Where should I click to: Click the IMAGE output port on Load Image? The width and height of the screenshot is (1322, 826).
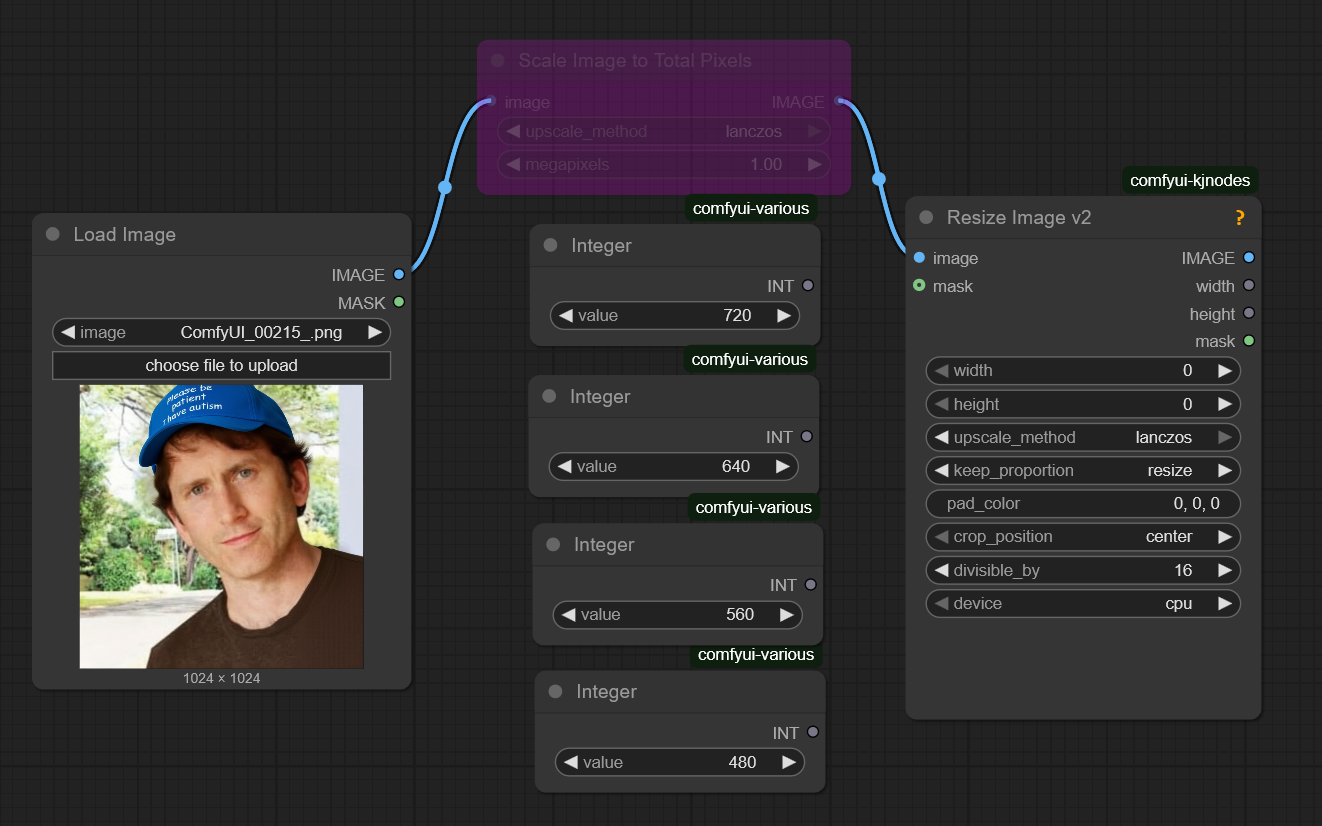399,274
